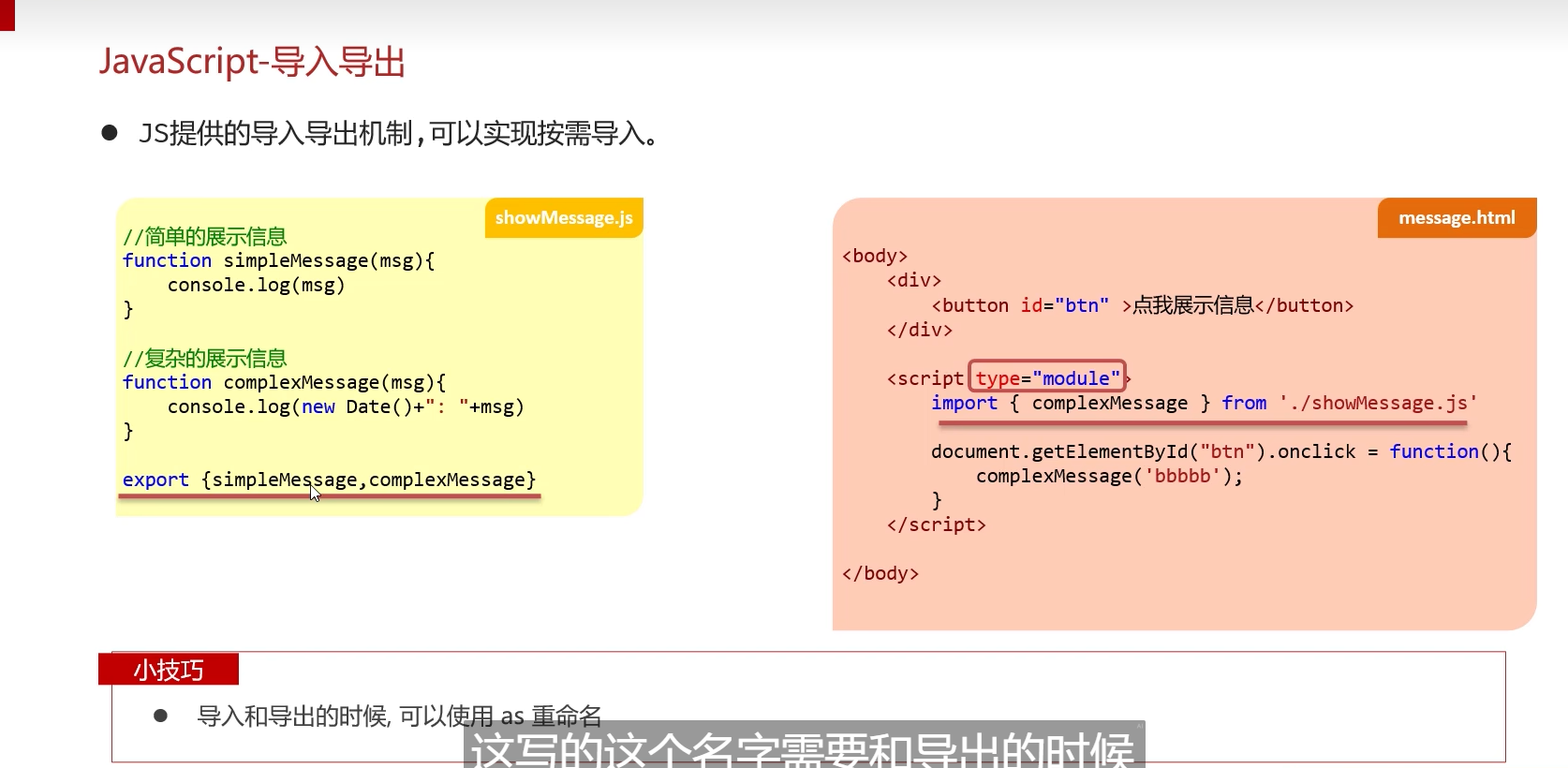Click the closing </body> tag

880,573
